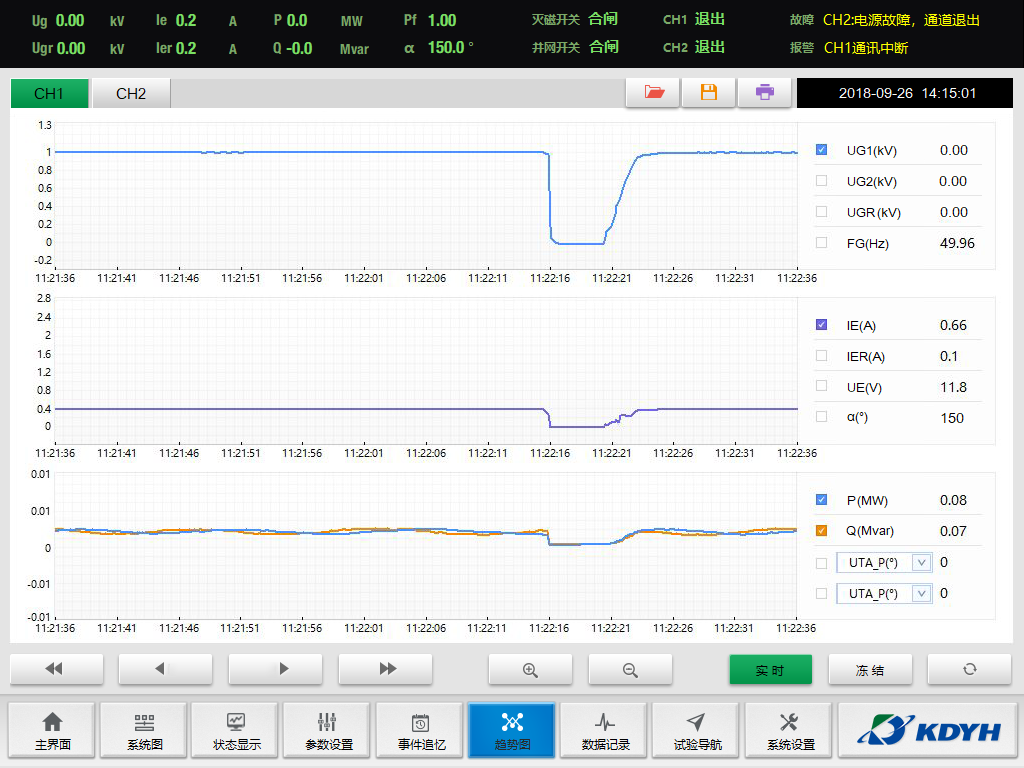
Task: Select the CH1 tab
Action: point(49,94)
